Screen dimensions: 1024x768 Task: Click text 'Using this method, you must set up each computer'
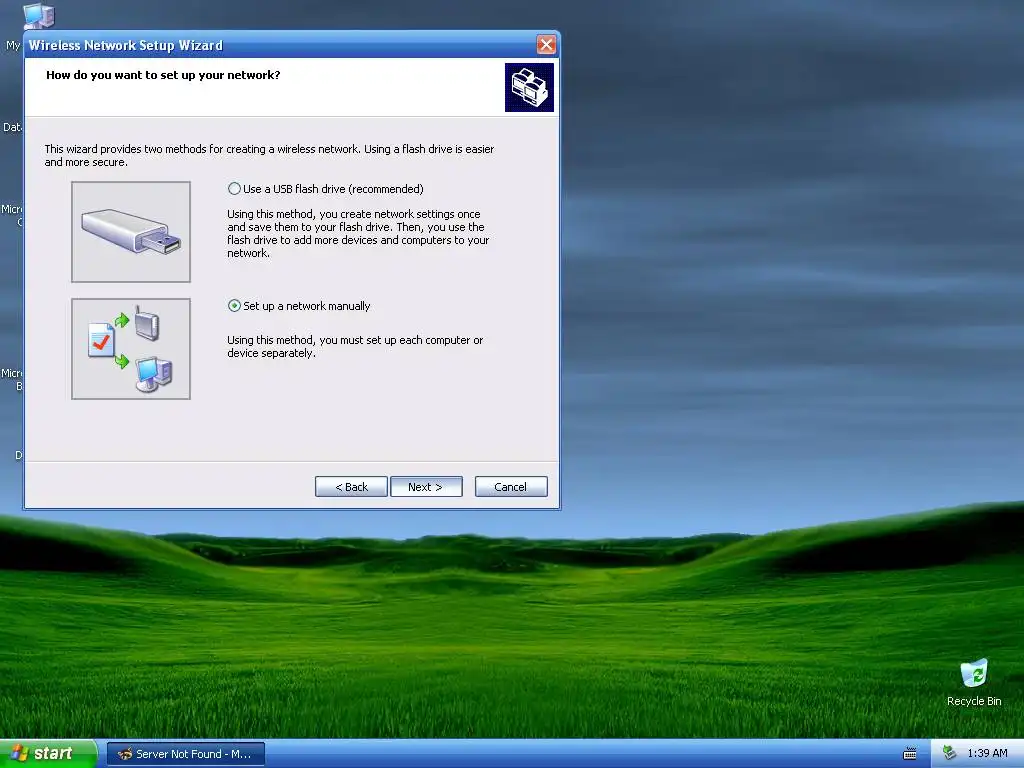point(349,340)
